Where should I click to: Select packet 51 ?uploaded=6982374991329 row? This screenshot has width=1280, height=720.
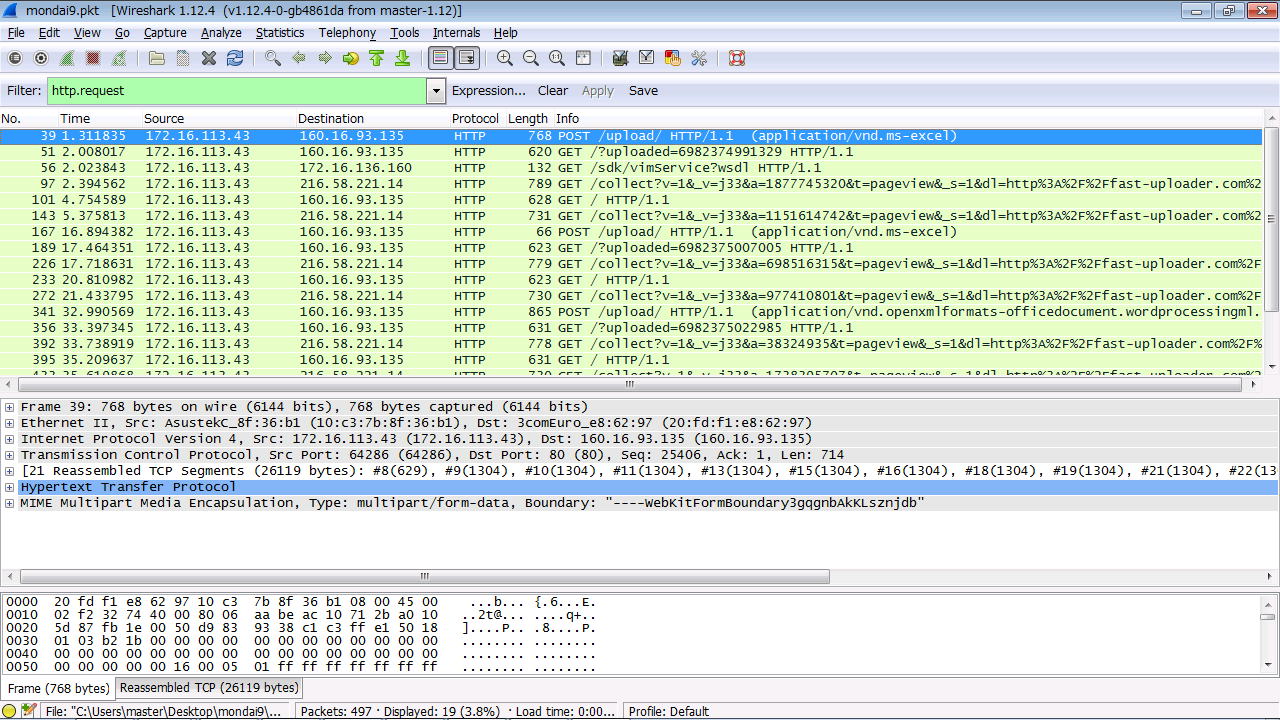click(632, 152)
